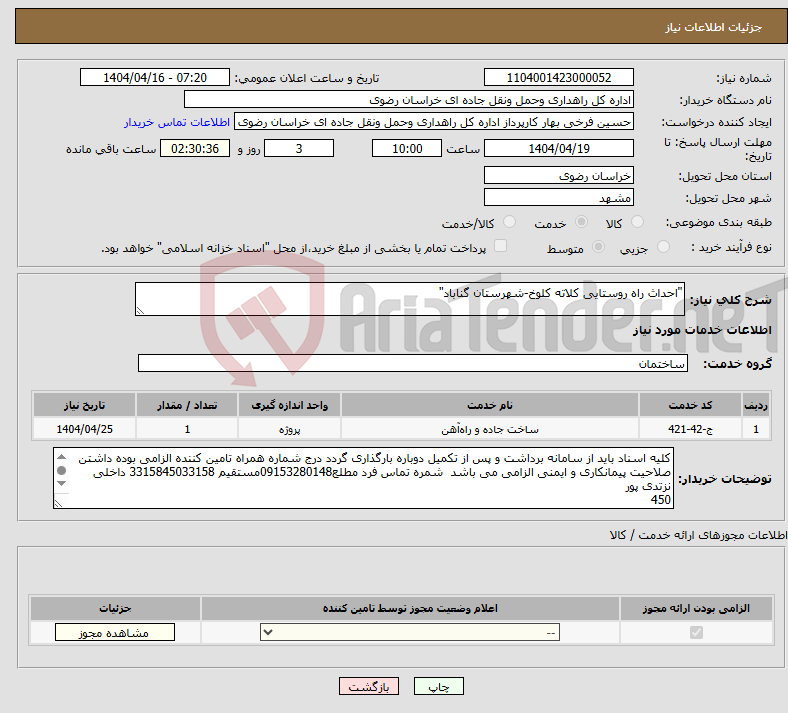Click the مشاهده مجوز button
The image size is (788, 713).
(115, 632)
